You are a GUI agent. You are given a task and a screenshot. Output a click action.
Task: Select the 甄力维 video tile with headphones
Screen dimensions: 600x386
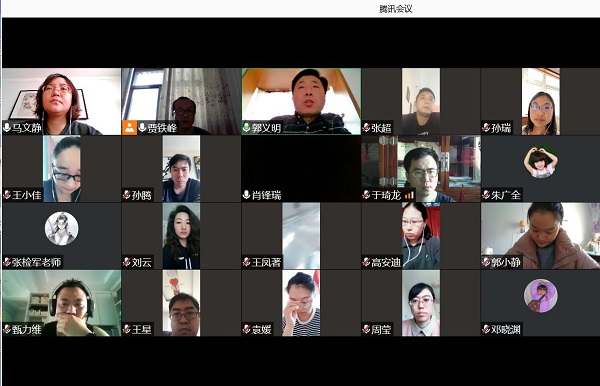62,303
